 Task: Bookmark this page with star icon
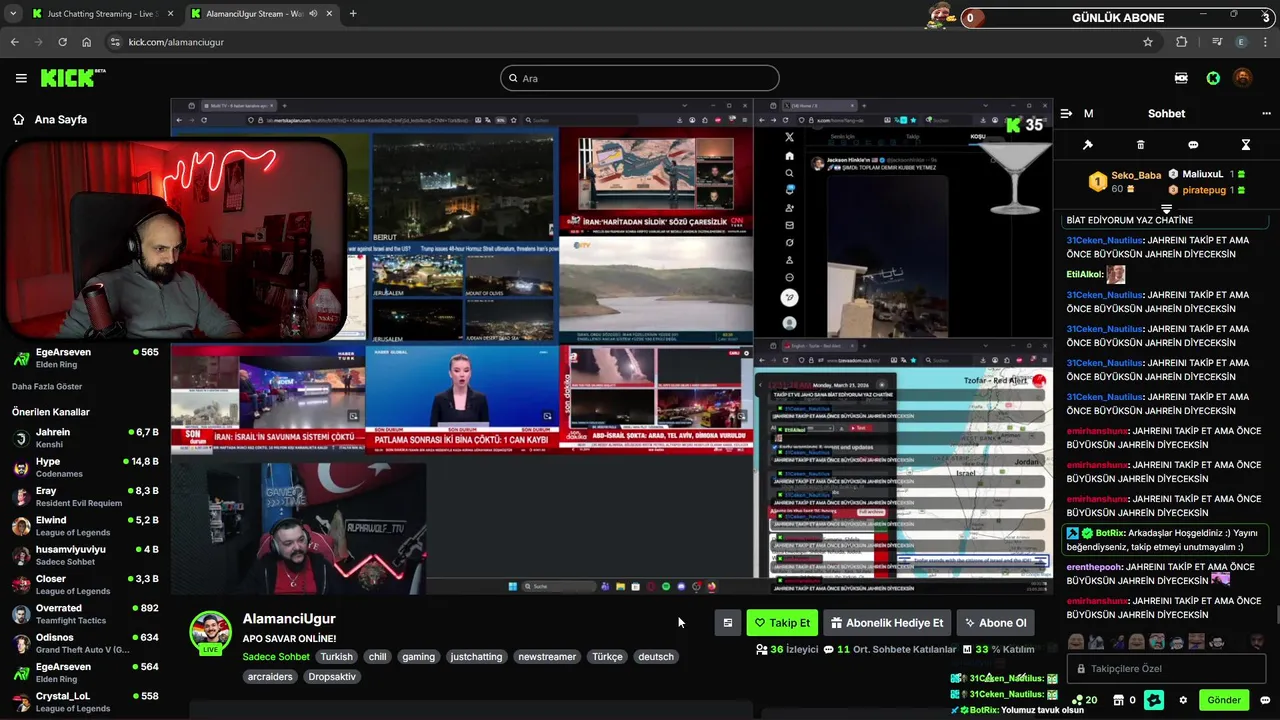click(1148, 42)
